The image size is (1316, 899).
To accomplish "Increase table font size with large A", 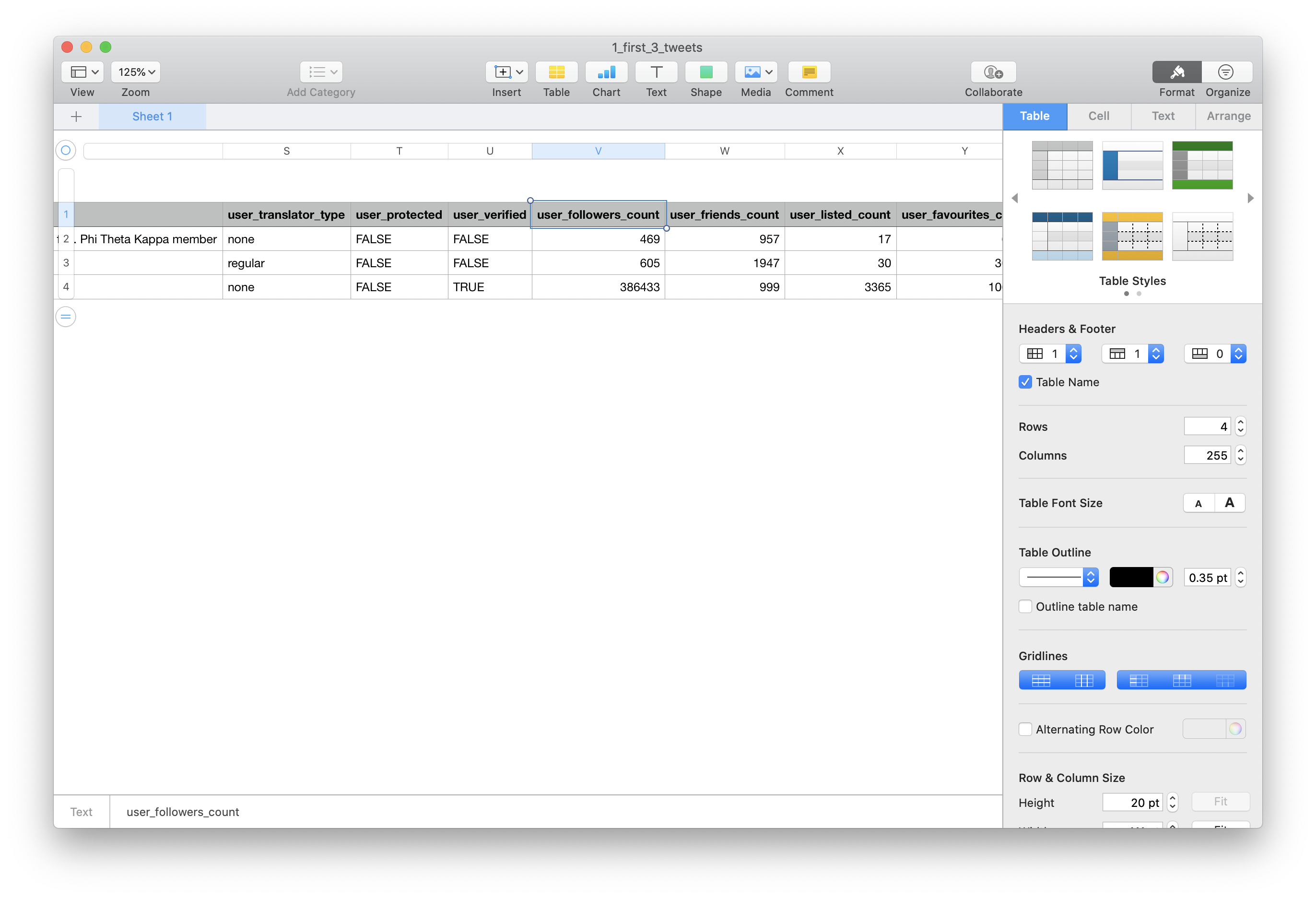I will coord(1230,503).
